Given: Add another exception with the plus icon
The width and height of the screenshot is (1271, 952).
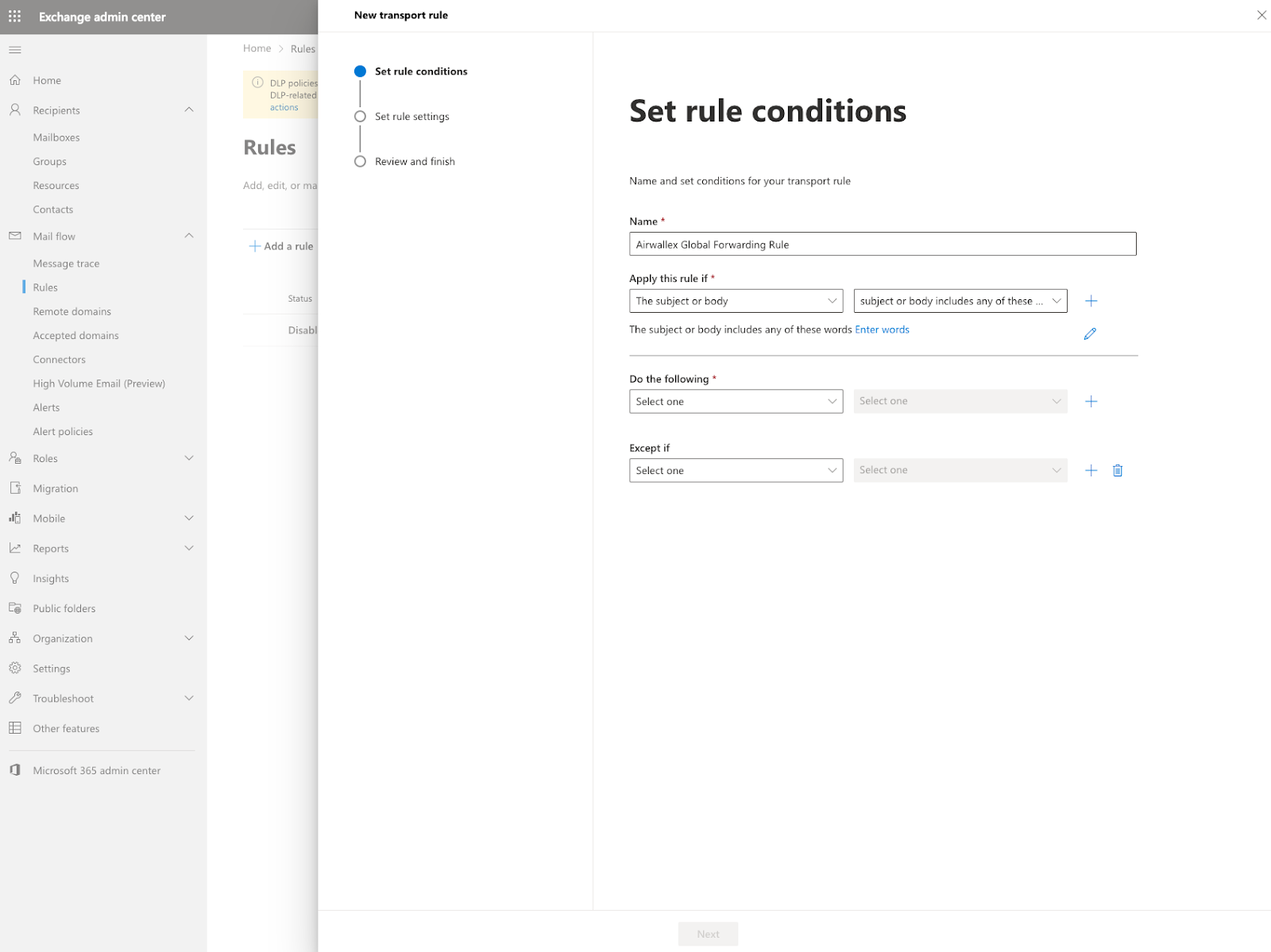Looking at the screenshot, I should coord(1091,471).
